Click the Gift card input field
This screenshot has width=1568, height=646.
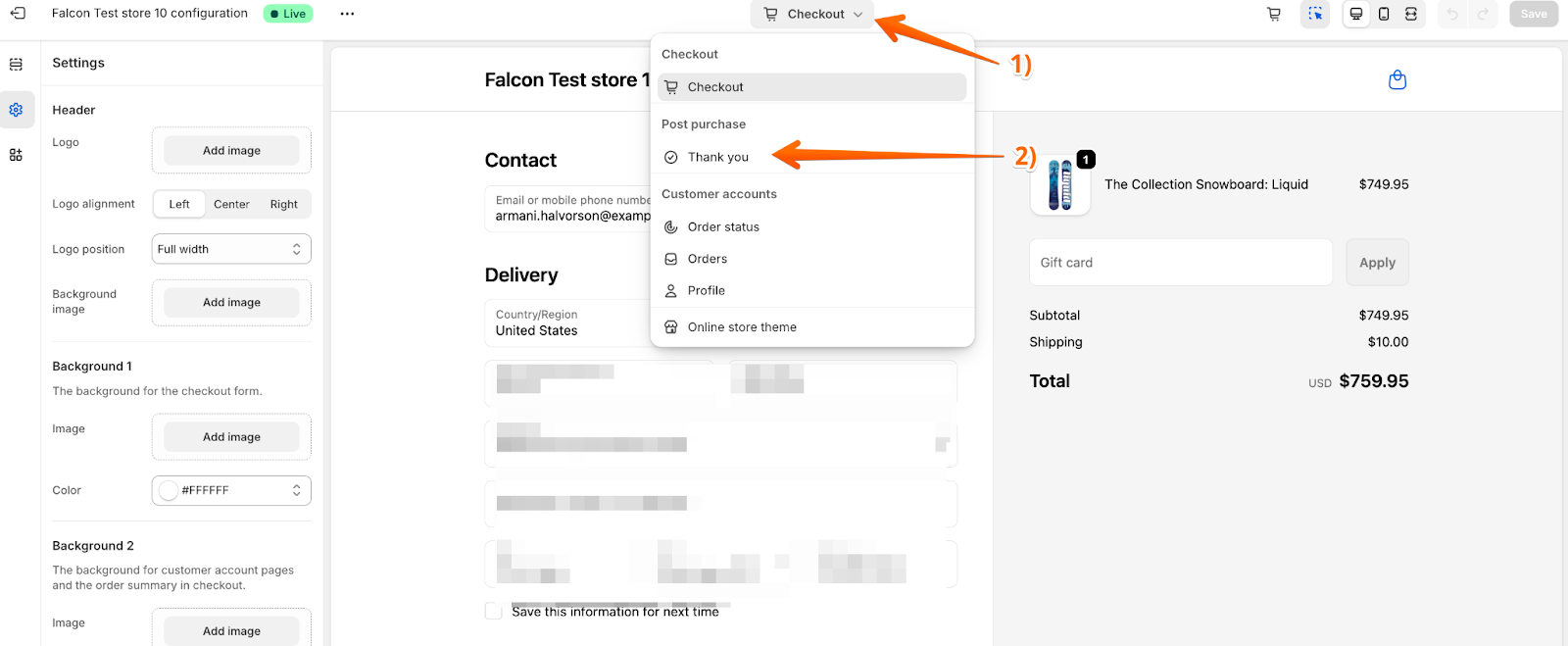[x=1180, y=263]
